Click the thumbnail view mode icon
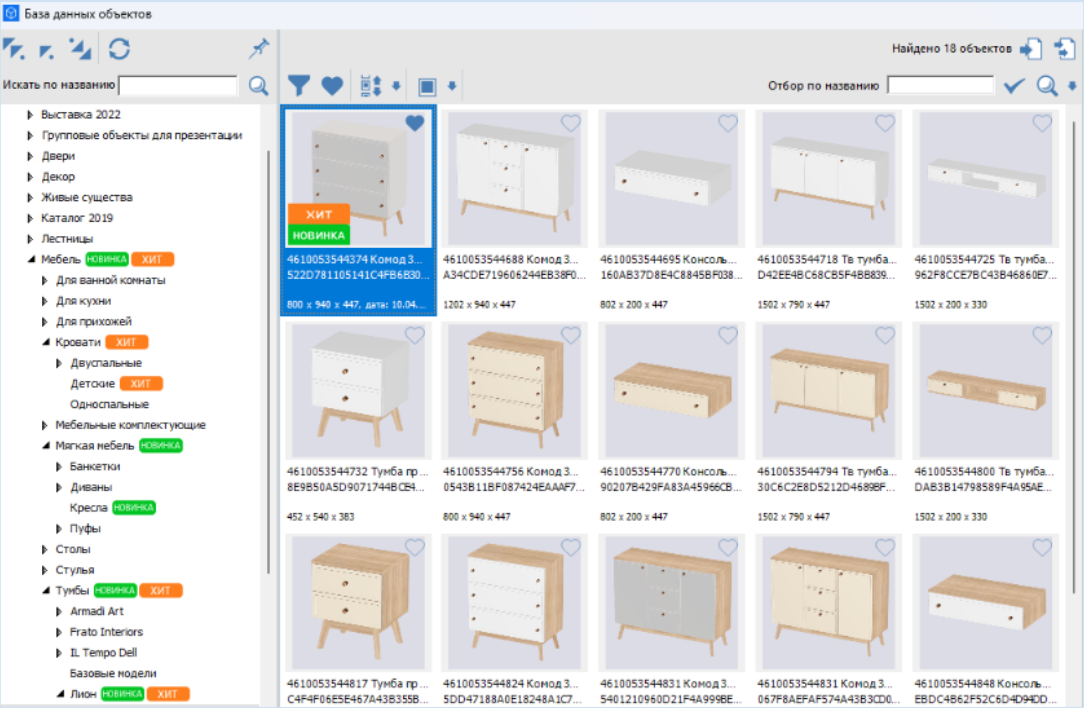 coord(427,86)
